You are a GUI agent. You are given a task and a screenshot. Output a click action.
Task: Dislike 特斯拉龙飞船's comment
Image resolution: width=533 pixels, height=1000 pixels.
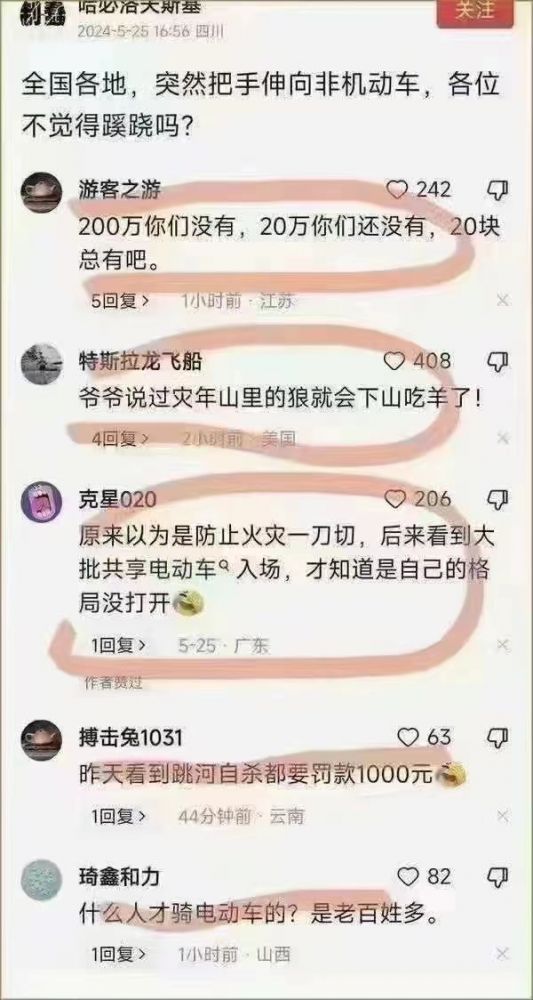[497, 362]
